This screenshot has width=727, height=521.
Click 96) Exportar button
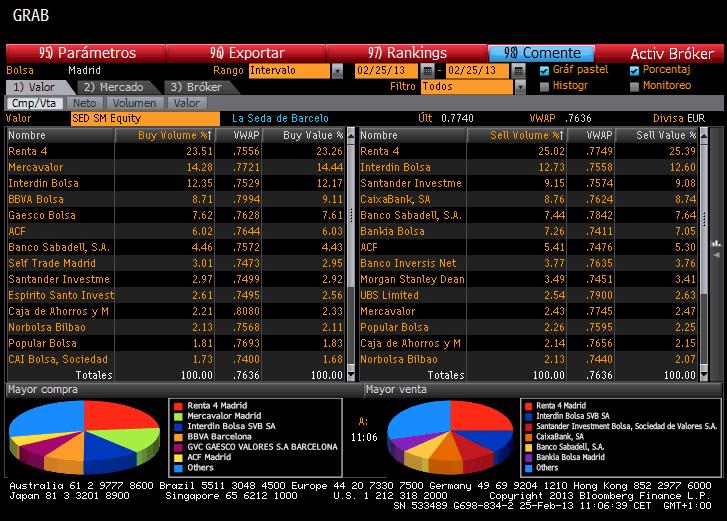(x=246, y=53)
